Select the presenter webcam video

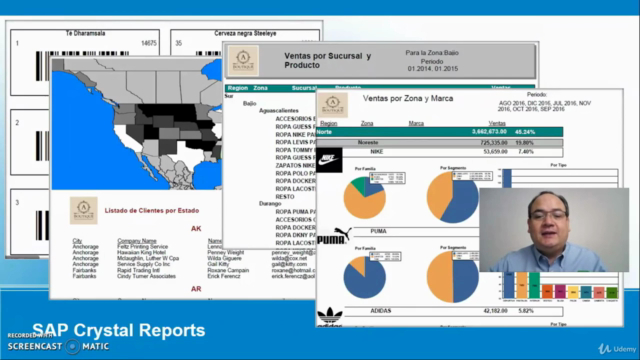554,230
